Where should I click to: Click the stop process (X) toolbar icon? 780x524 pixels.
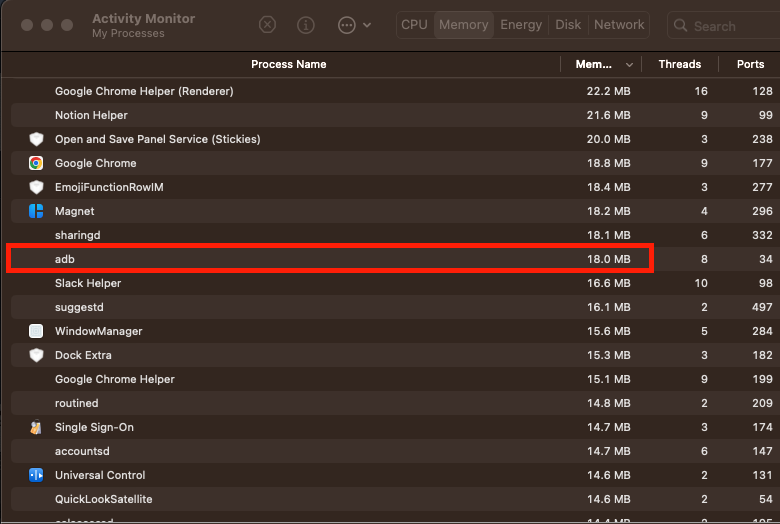[x=268, y=24]
